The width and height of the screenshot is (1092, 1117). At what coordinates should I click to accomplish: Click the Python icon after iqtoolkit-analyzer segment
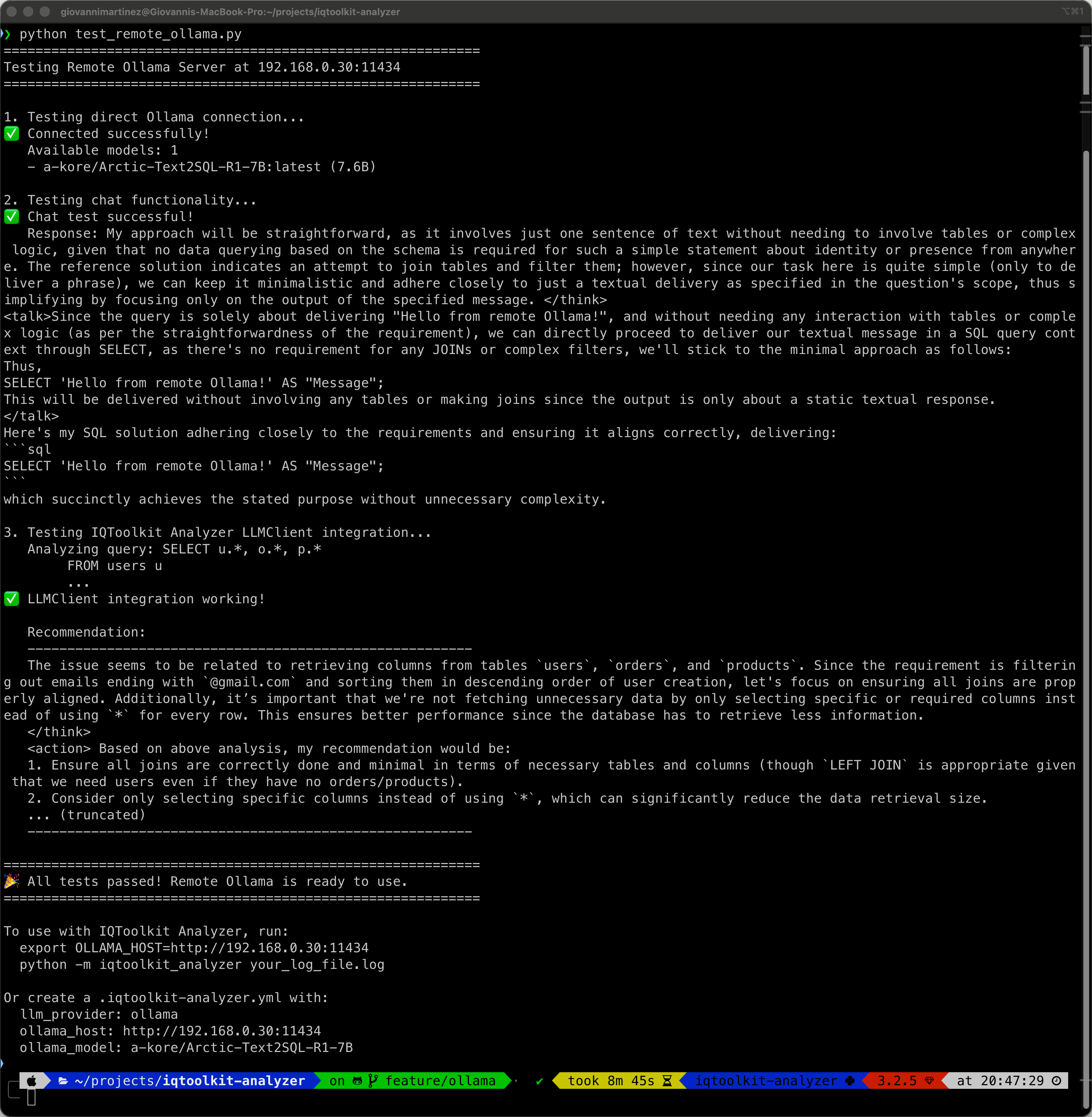(x=850, y=1080)
